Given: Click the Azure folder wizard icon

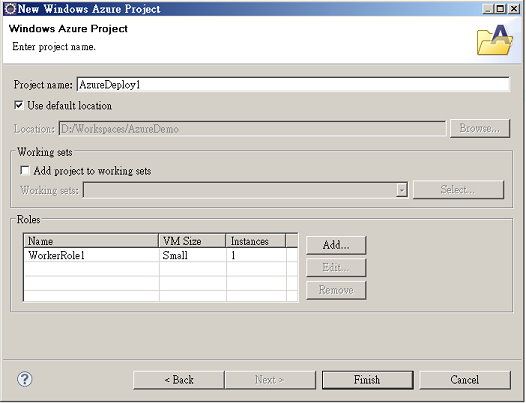Looking at the screenshot, I should pos(495,40).
